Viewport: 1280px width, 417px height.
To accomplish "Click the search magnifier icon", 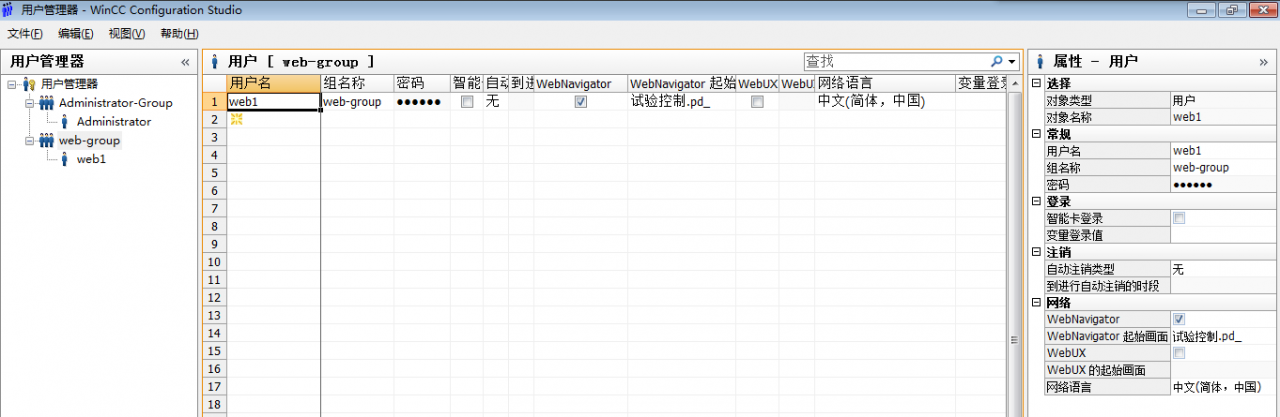I will 996,61.
